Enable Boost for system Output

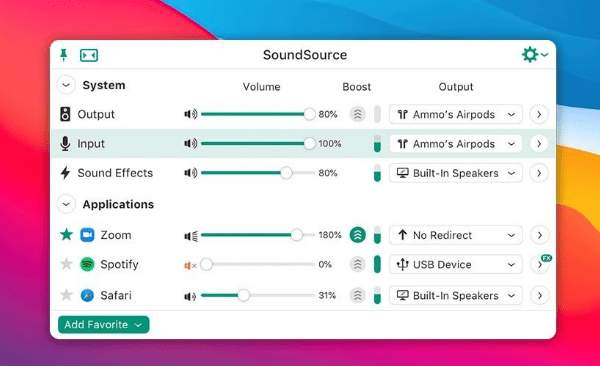pyautogui.click(x=358, y=114)
